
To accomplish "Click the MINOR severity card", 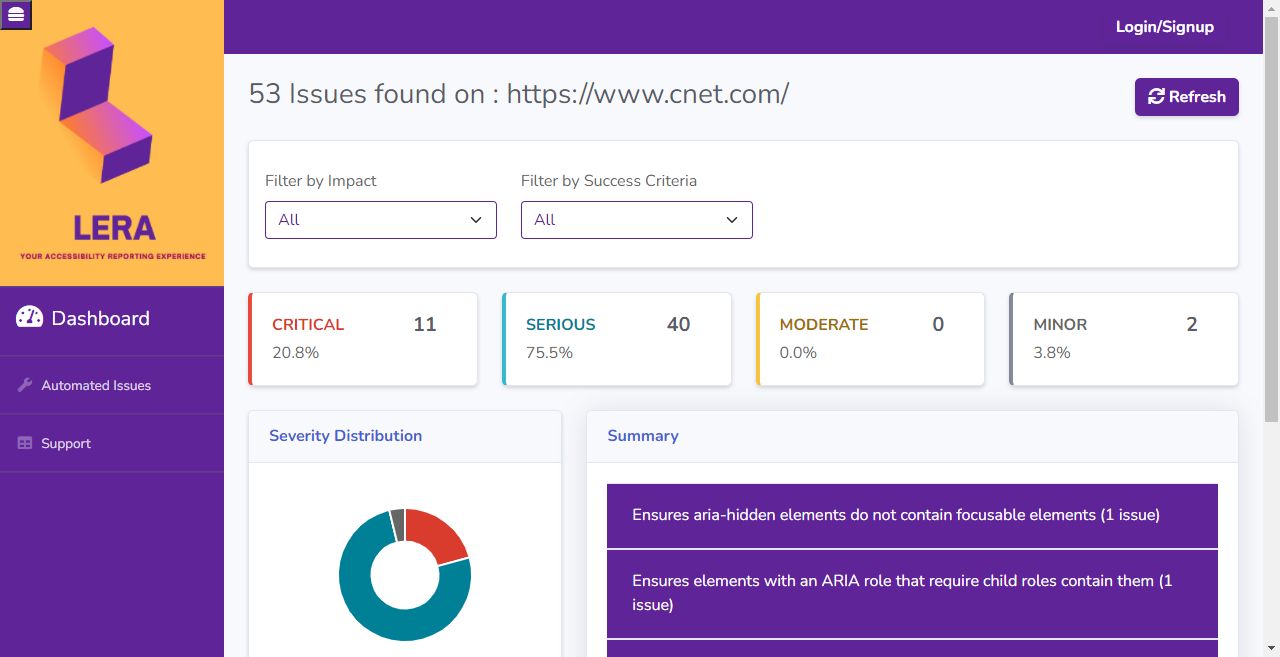I will (x=1123, y=338).
